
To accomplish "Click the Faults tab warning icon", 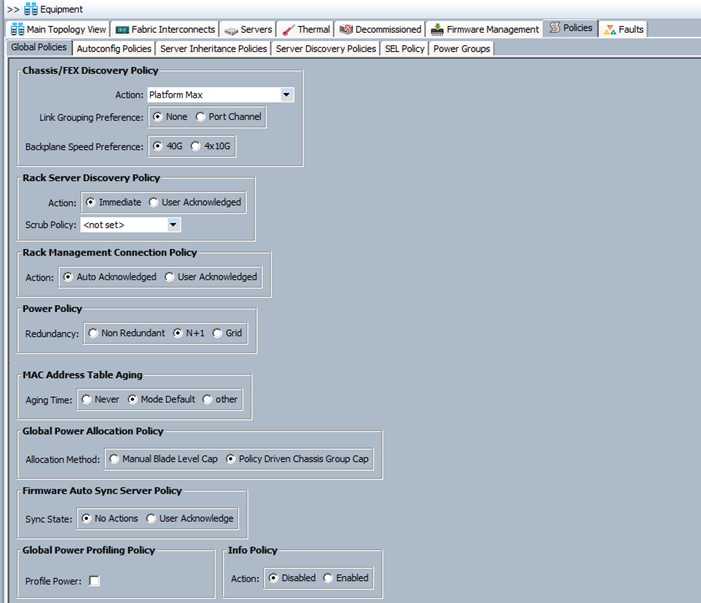I will tap(609, 30).
